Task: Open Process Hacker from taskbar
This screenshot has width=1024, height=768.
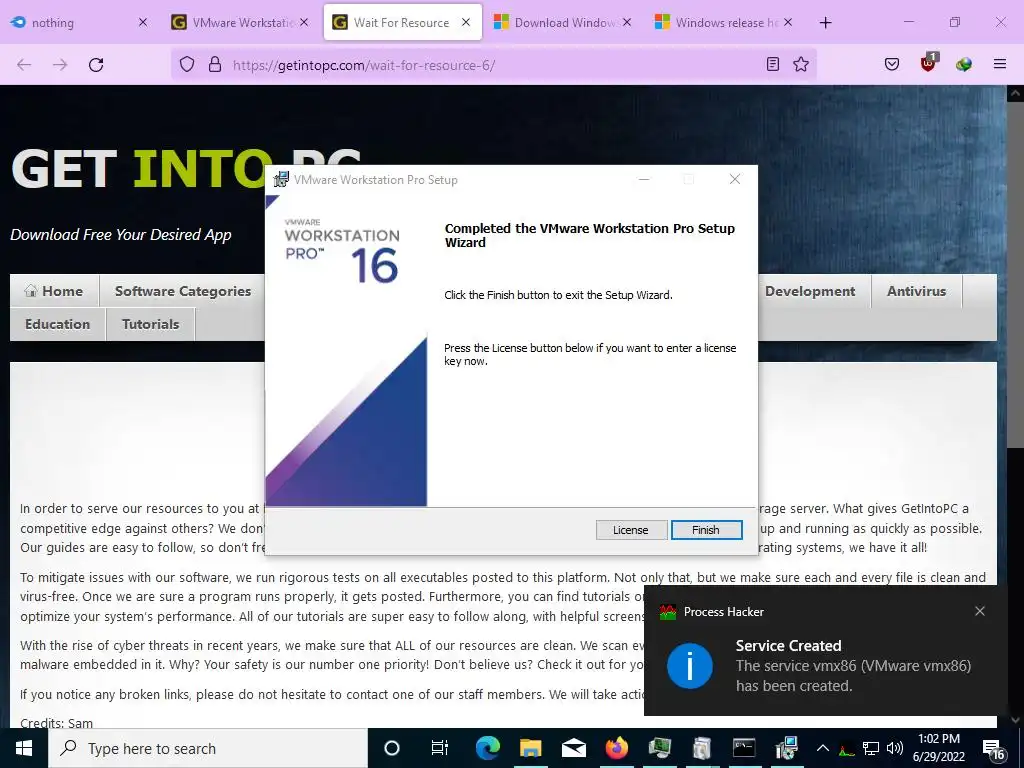Action: (x=659, y=748)
